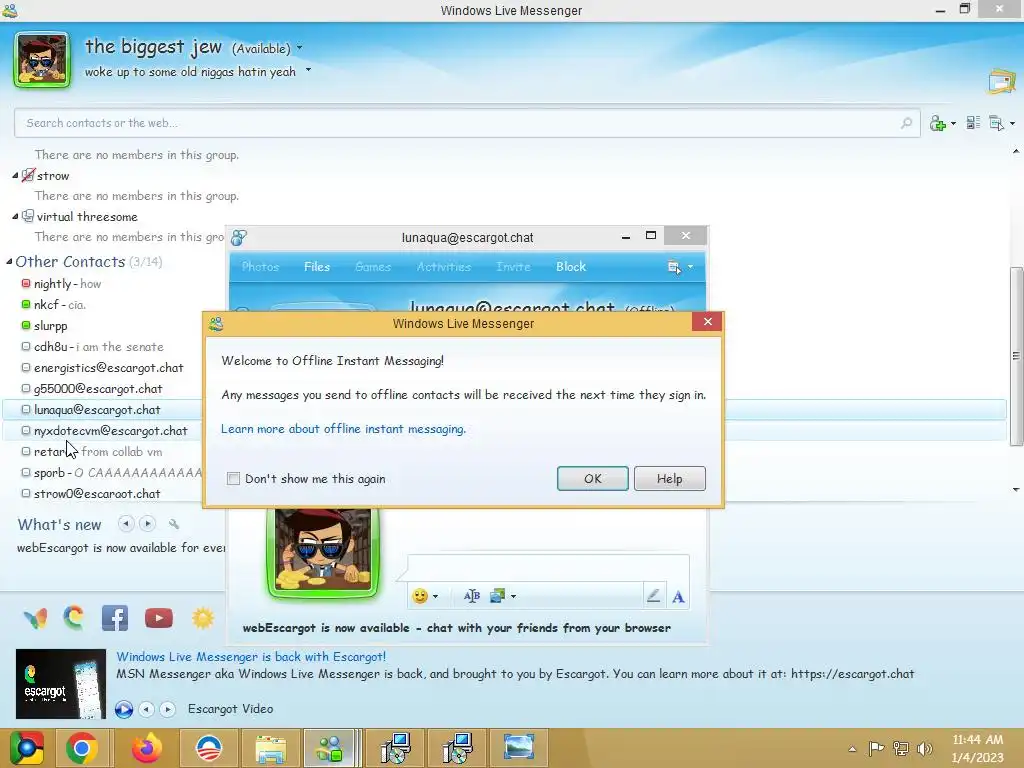
Task: Go to previous Escargot Video item
Action: point(147,709)
